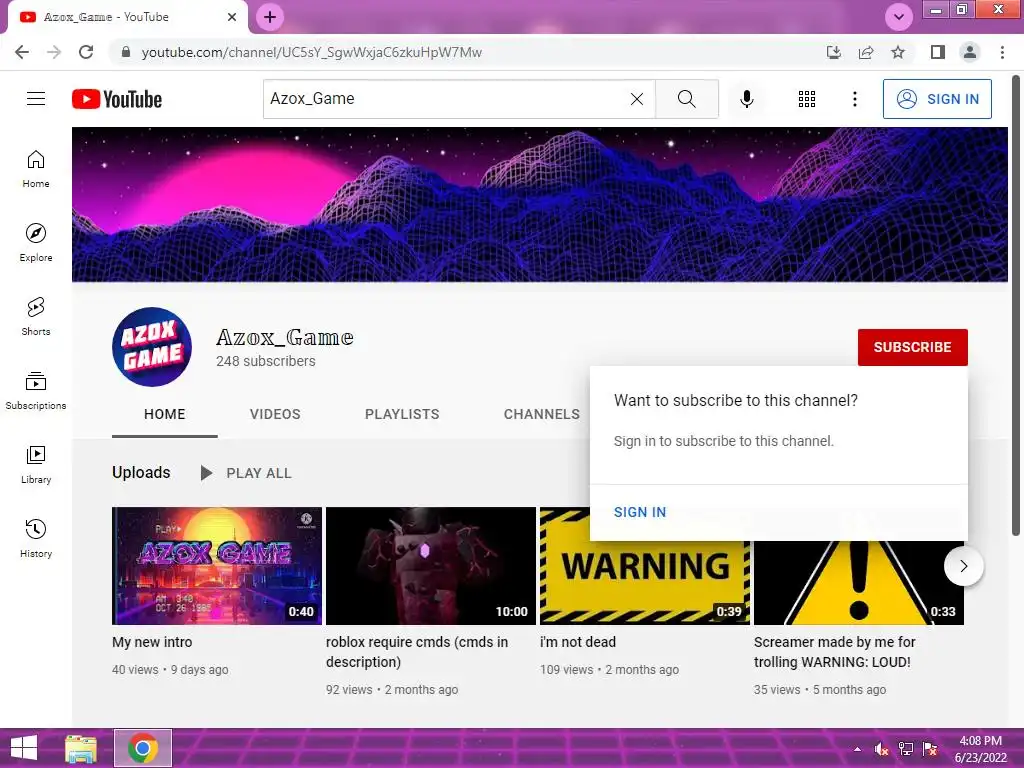Click SIGN IN in the subscribe popup

coord(640,512)
